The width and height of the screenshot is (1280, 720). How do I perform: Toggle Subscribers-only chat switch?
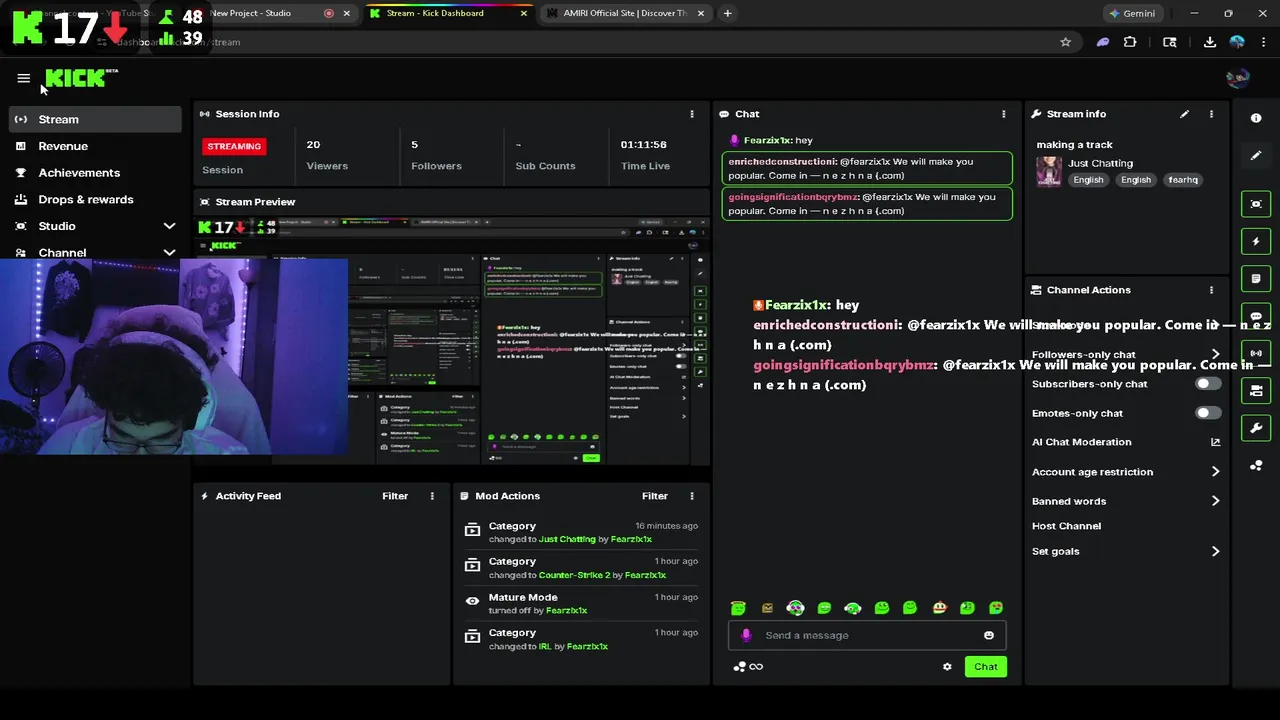pos(1208,384)
